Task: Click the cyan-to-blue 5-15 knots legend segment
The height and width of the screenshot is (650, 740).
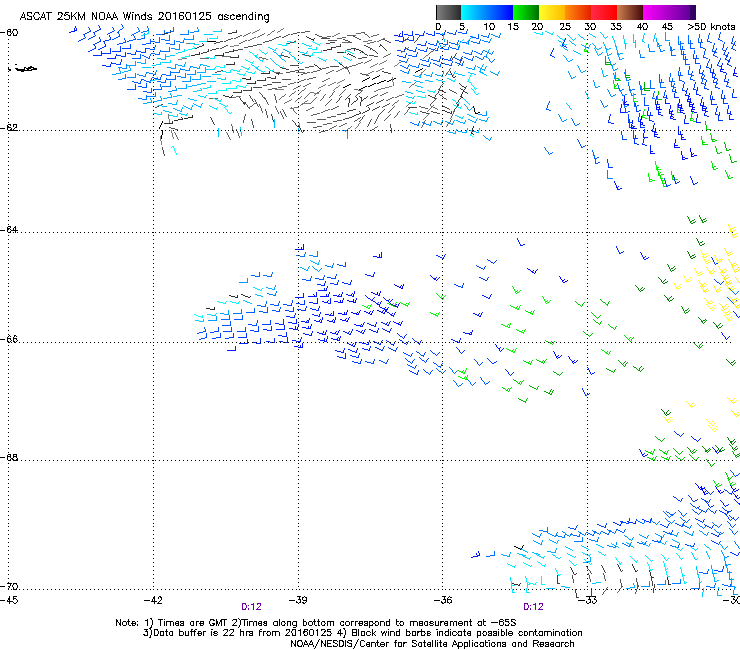Action: 487,12
